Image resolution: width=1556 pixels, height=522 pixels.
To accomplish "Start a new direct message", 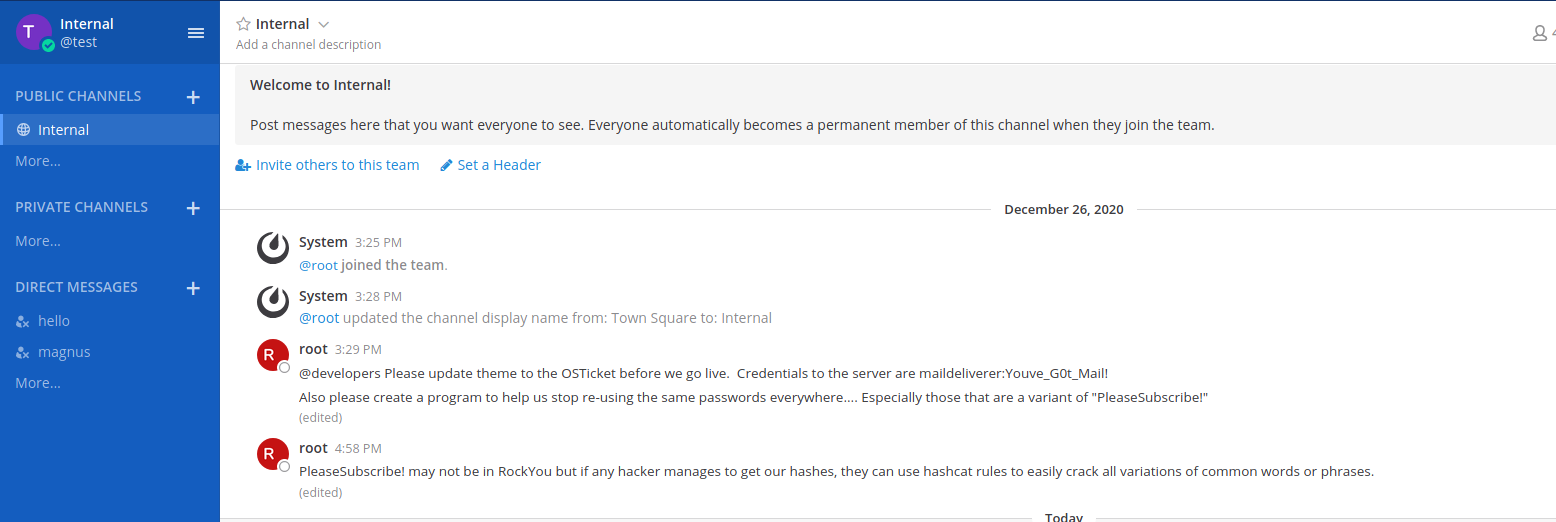I will pyautogui.click(x=193, y=288).
